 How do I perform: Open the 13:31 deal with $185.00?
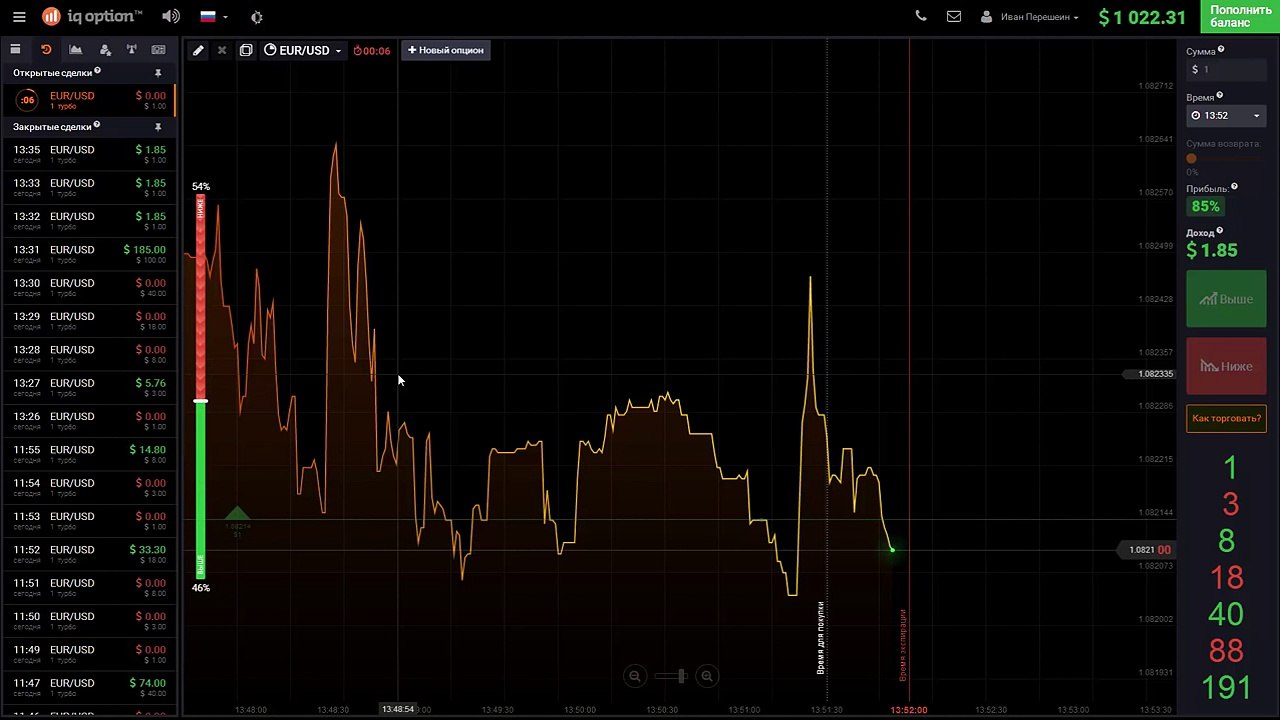88,254
